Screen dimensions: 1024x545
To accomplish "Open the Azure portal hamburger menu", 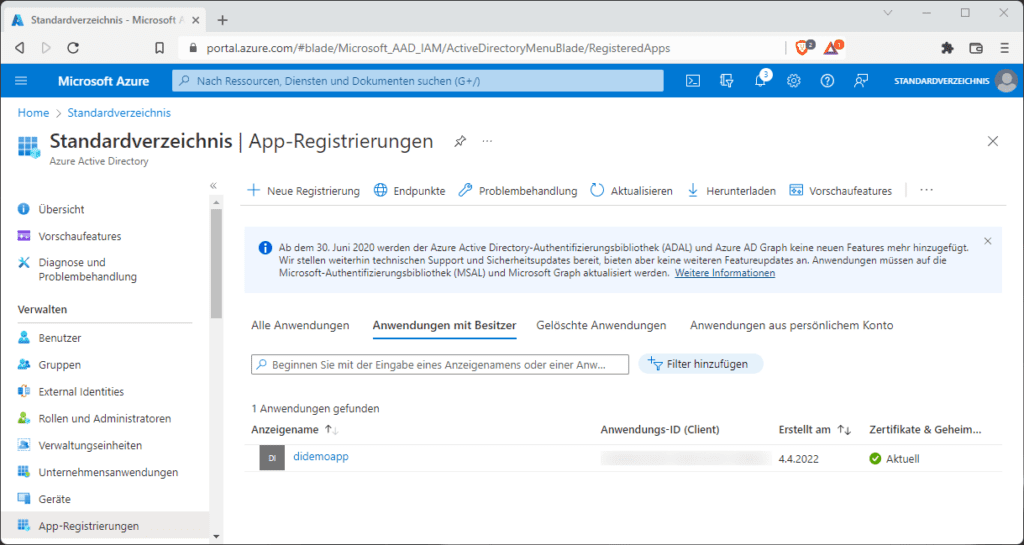I will 21,81.
